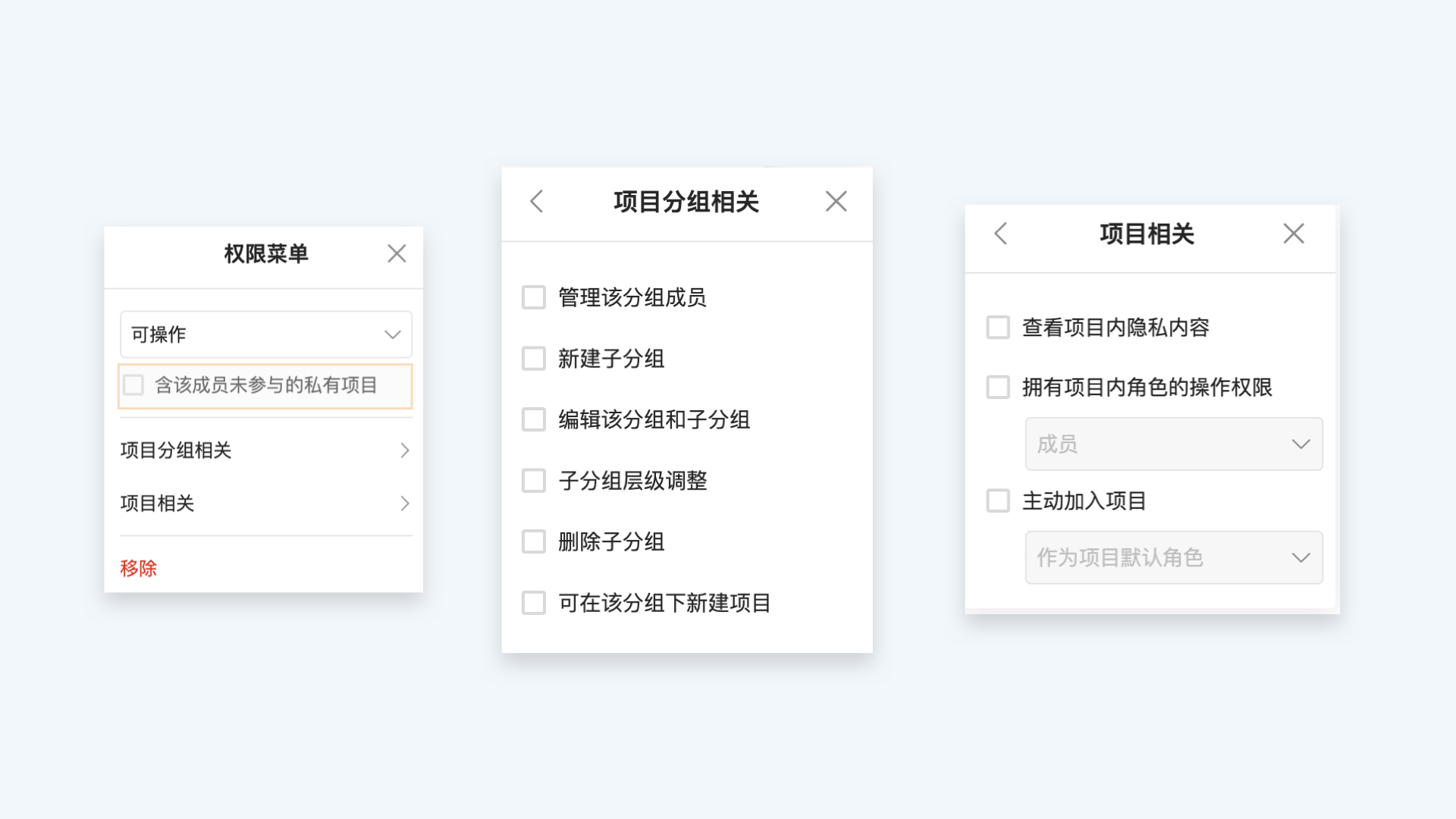Enable 管理该分组成员 permission
Viewport: 1456px width, 819px height.
click(534, 297)
